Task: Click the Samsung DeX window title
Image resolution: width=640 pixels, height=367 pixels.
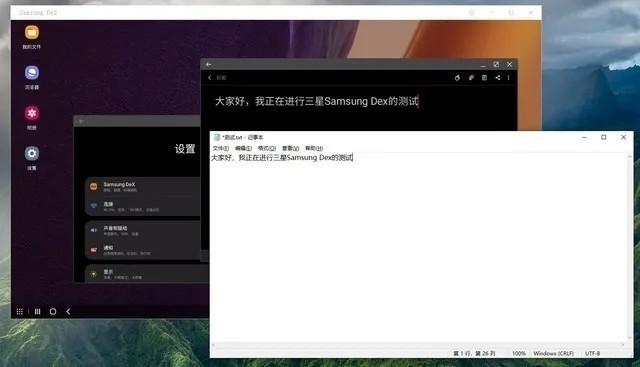Action: tap(38, 13)
